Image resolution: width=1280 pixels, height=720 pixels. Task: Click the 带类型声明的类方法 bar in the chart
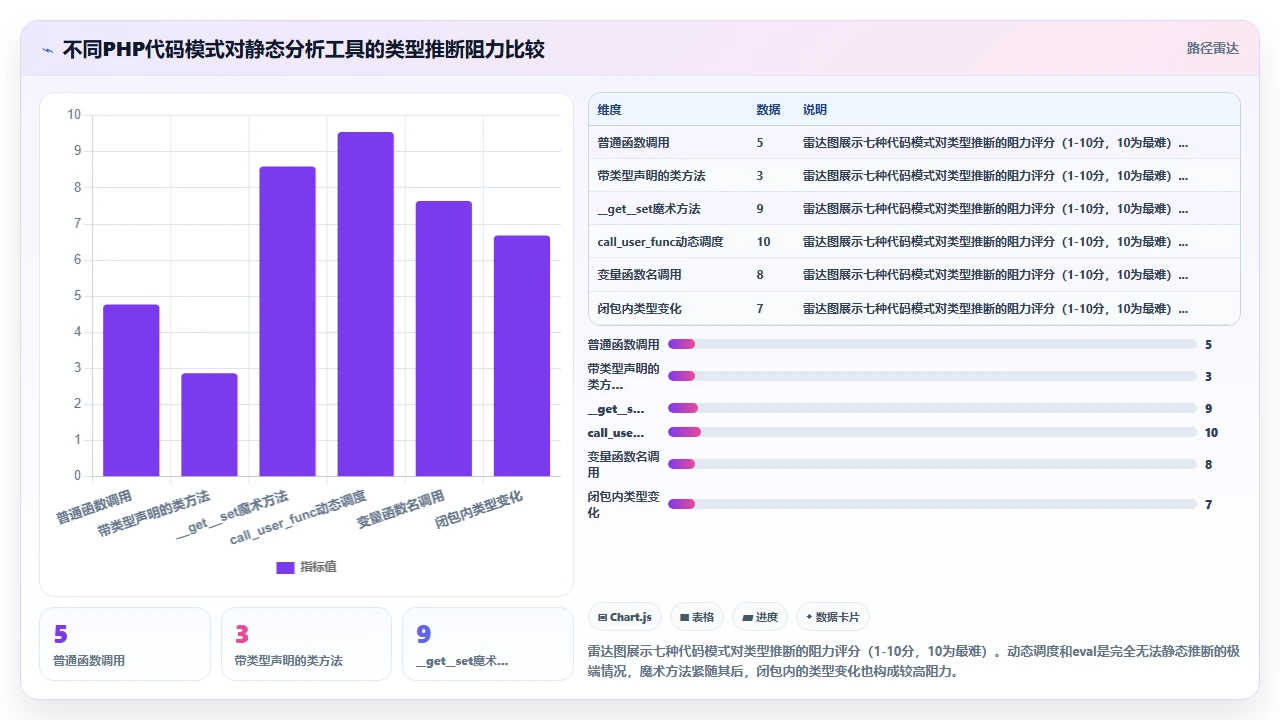(209, 424)
